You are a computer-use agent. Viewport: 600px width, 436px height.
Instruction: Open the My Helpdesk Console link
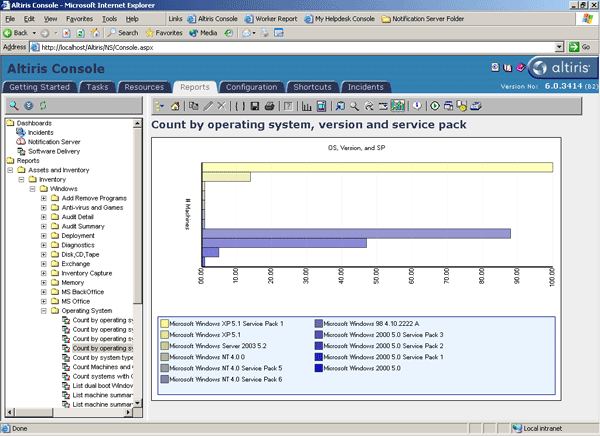340,19
